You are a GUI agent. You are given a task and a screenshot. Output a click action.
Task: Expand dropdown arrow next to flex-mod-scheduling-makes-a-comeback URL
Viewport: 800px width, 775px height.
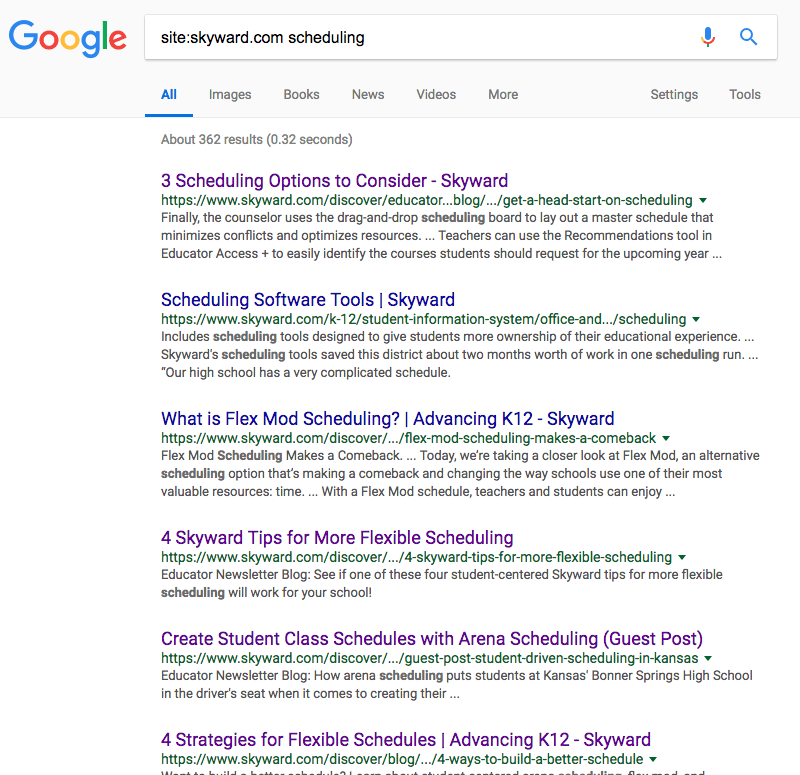click(x=666, y=438)
